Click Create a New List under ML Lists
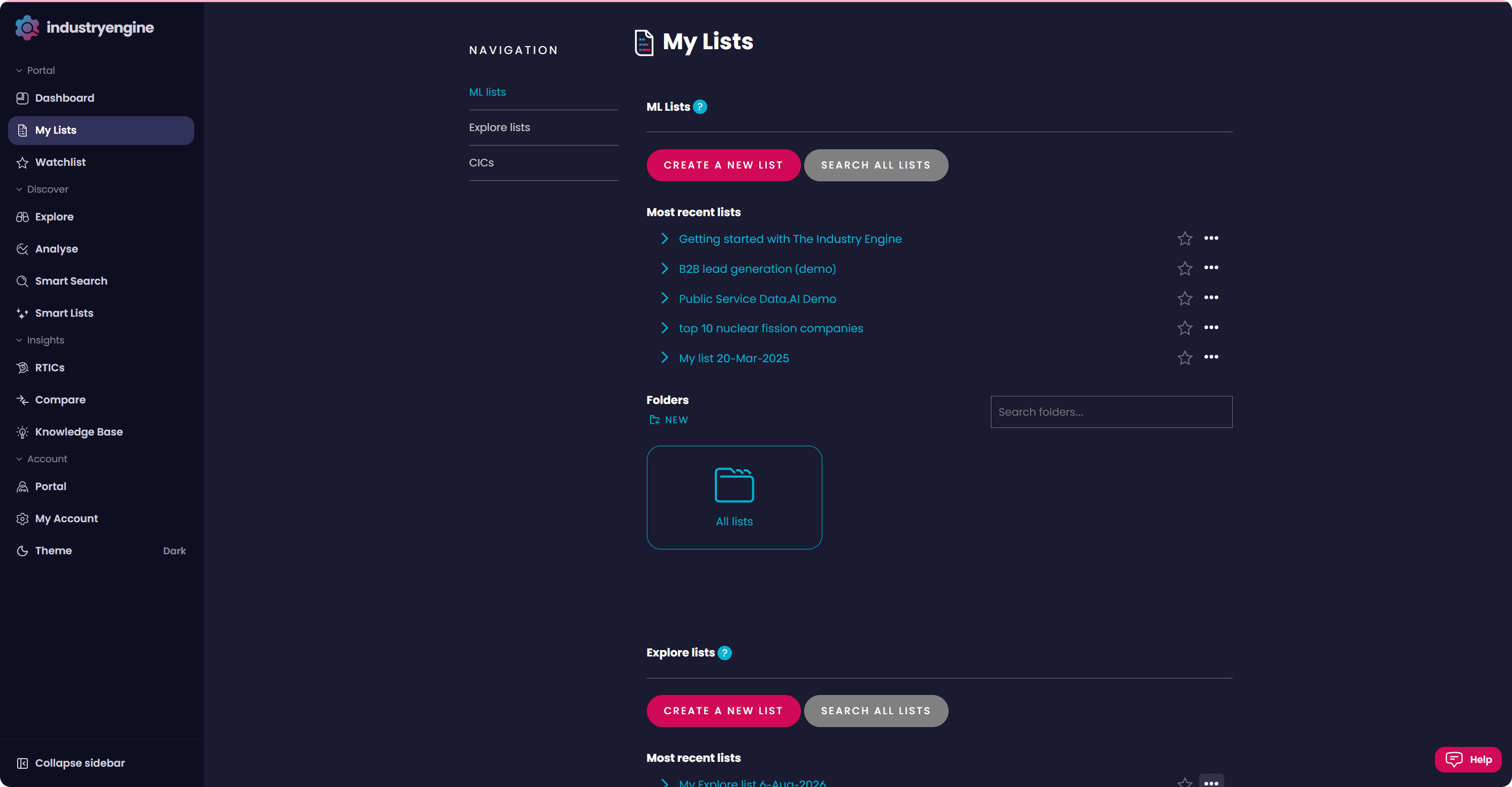Image resolution: width=1512 pixels, height=787 pixels. pyautogui.click(x=723, y=165)
